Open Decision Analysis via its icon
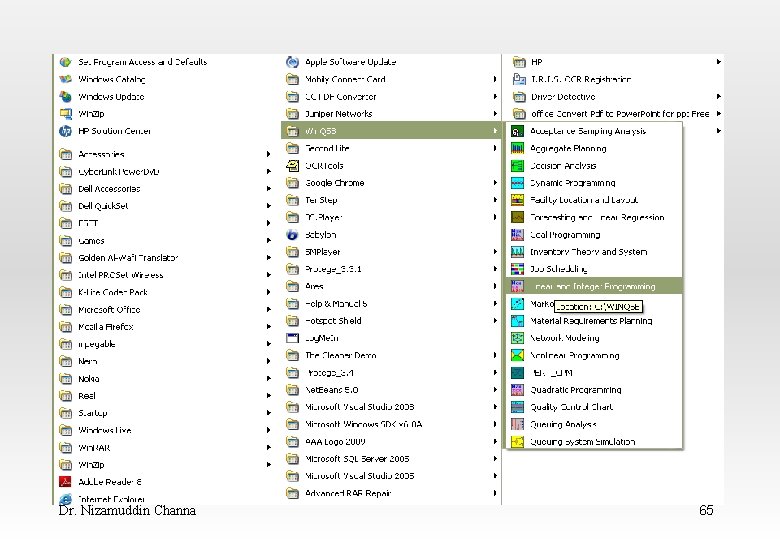The height and width of the screenshot is (540, 780). pos(517,166)
